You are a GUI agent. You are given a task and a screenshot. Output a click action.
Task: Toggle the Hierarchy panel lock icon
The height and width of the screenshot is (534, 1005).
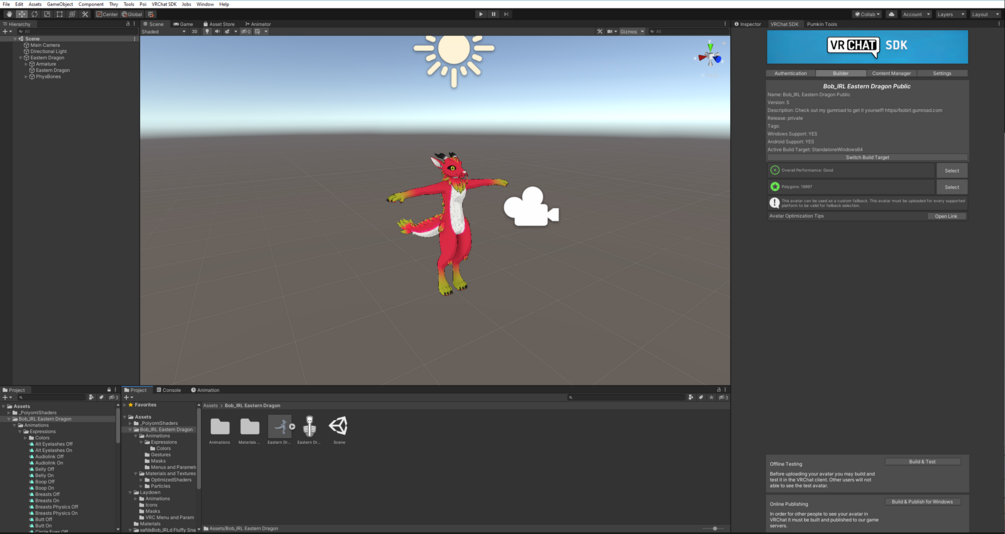128,24
